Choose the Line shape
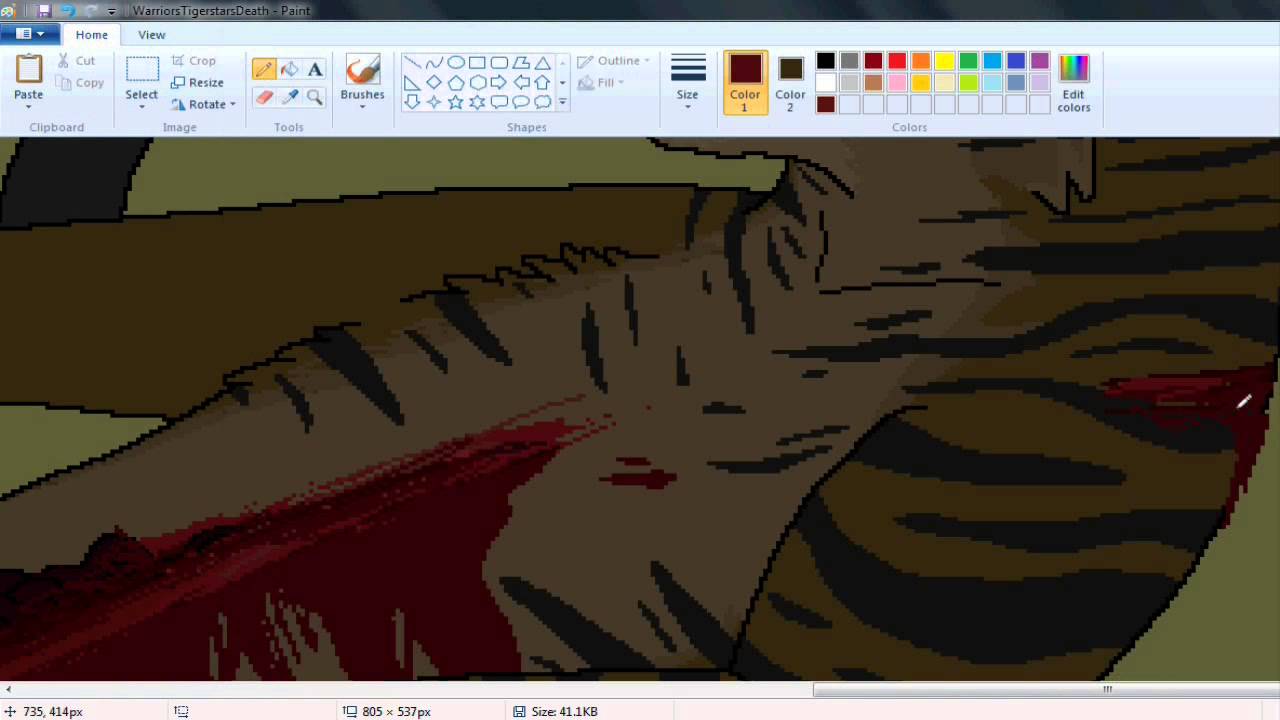1280x720 pixels. 412,62
